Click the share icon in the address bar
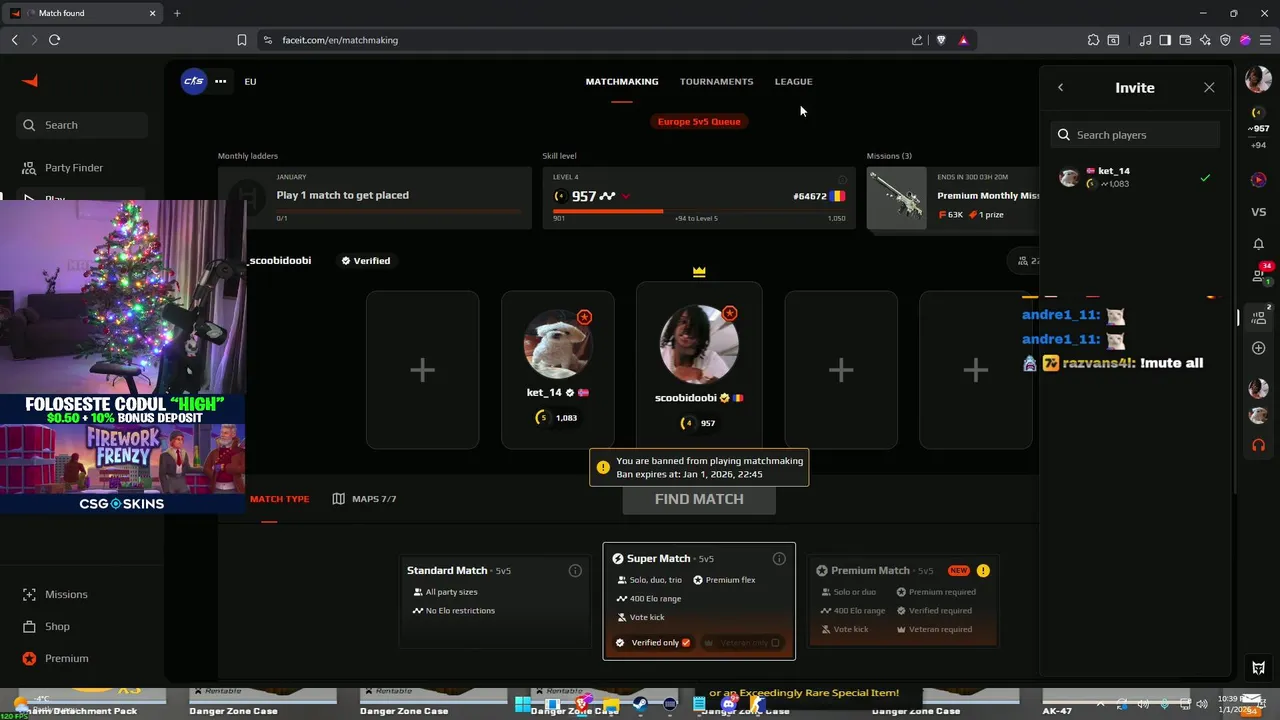 click(917, 40)
